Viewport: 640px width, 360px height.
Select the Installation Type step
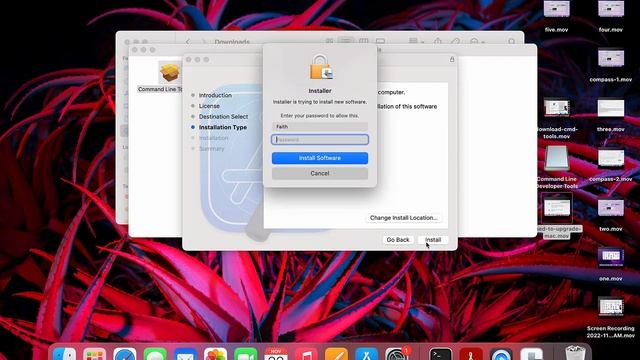pos(222,127)
